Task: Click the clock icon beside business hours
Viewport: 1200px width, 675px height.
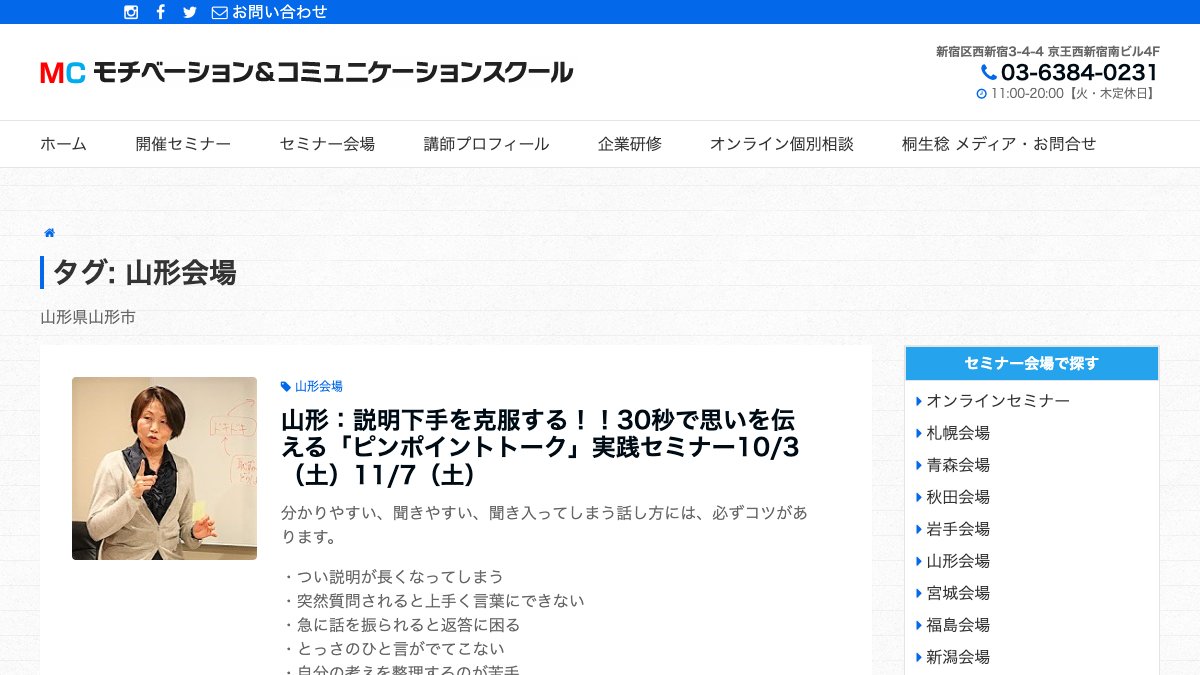Action: [x=981, y=94]
